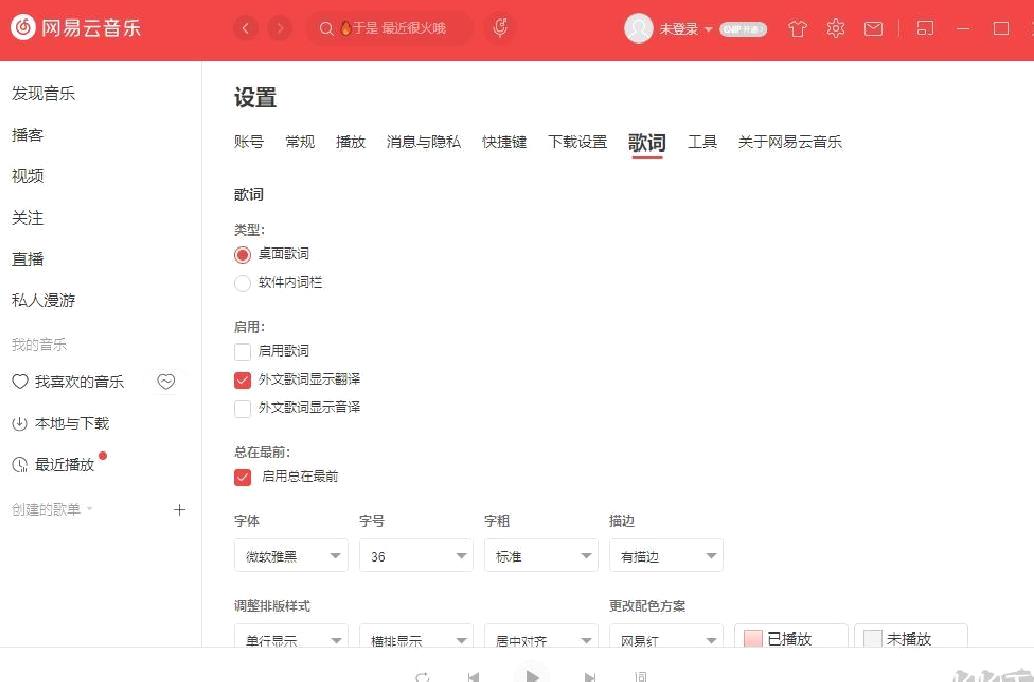Uncheck 启用总在最前 checkbox
The height and width of the screenshot is (682, 1034).
[x=242, y=477]
